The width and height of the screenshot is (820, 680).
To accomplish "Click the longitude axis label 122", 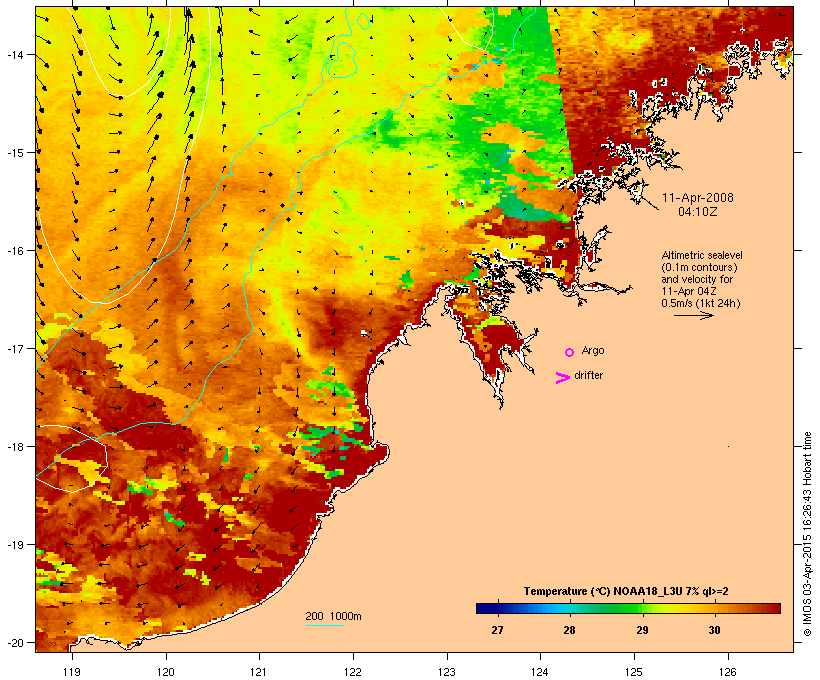I will [353, 672].
